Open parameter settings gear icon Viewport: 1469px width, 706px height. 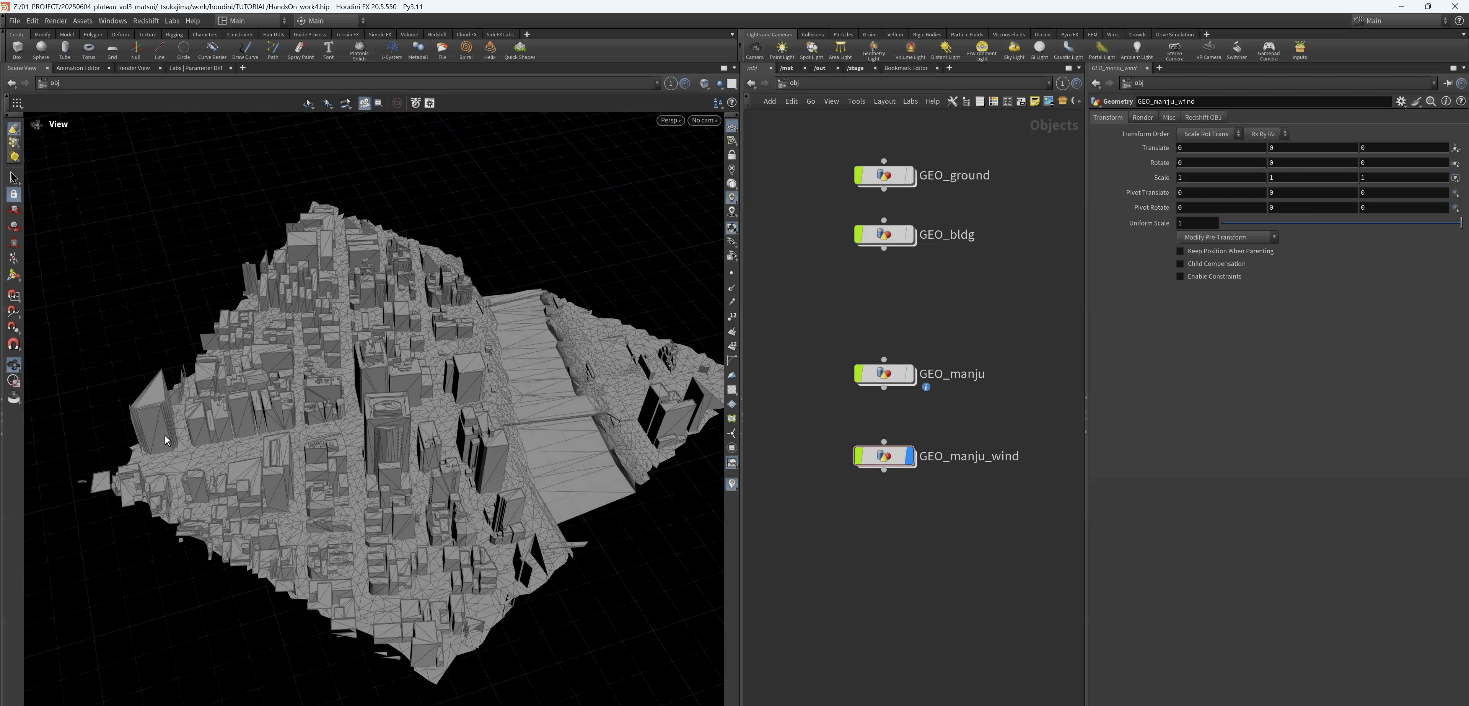pos(1401,101)
